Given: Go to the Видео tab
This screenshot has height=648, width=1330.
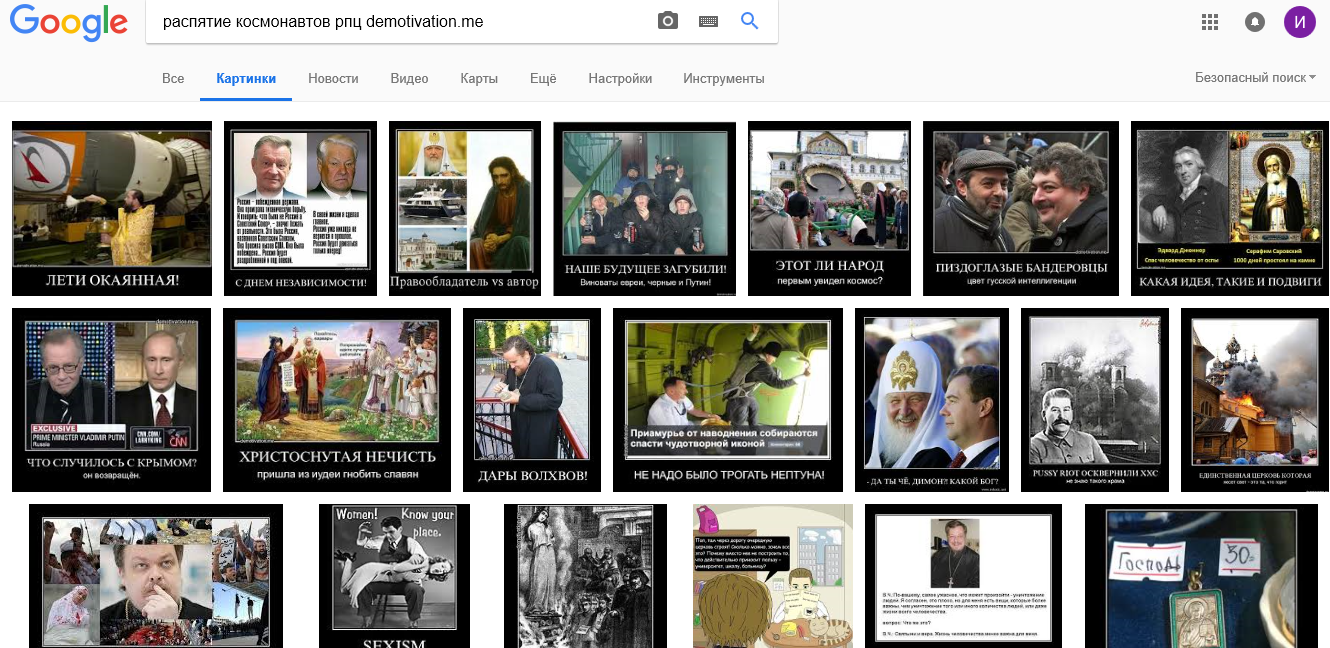Looking at the screenshot, I should pos(409,79).
